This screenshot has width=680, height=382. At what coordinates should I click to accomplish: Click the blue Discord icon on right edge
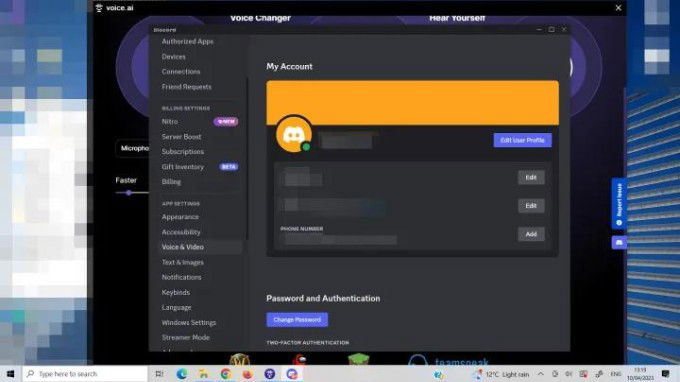(619, 242)
